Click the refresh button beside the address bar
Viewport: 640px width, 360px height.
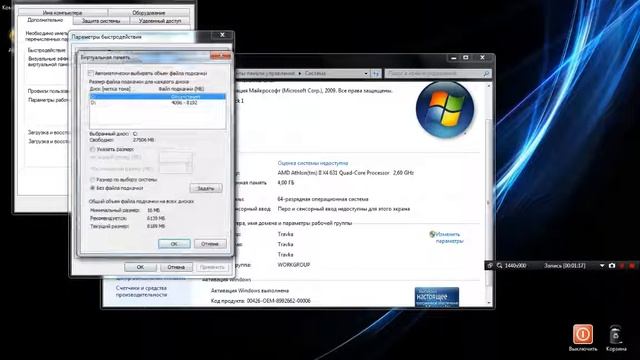(x=376, y=73)
